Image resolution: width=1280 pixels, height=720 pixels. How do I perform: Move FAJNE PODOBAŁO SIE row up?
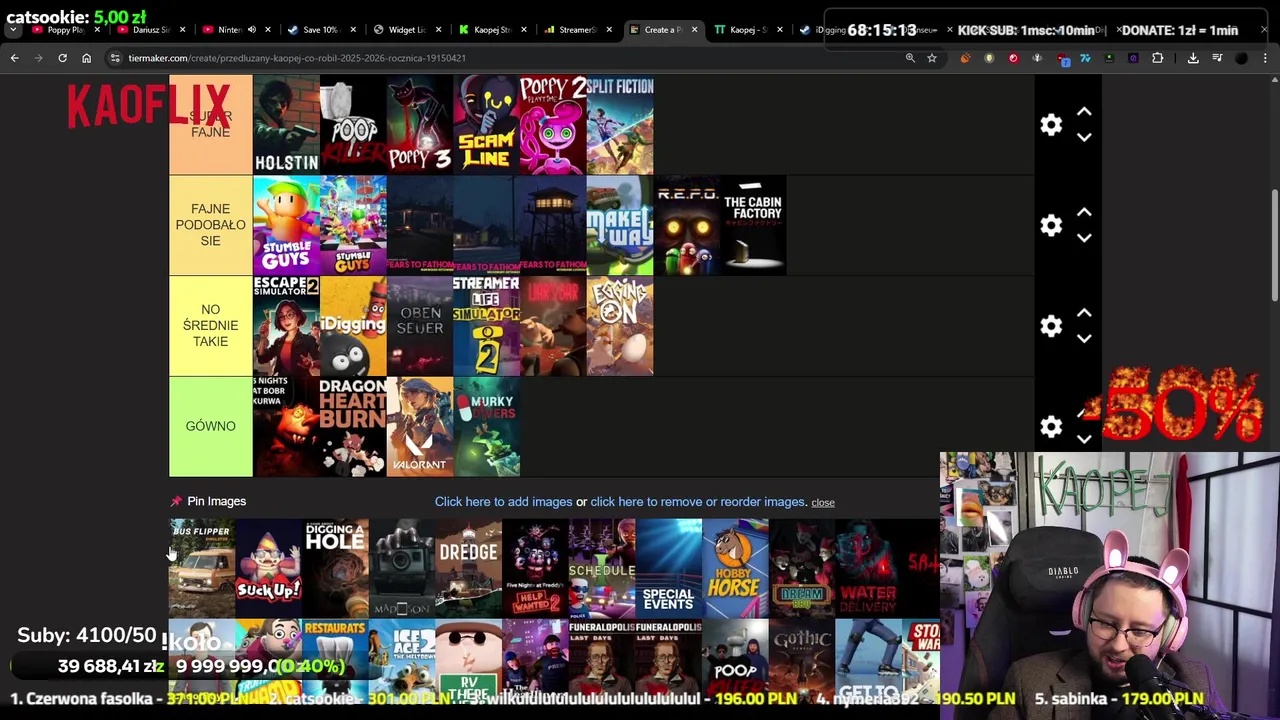pyautogui.click(x=1084, y=212)
